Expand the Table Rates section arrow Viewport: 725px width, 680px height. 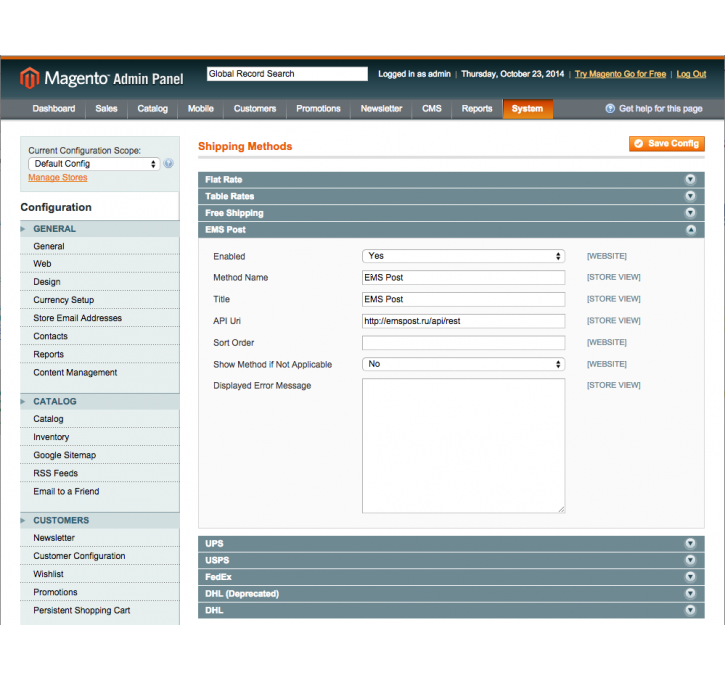(690, 196)
